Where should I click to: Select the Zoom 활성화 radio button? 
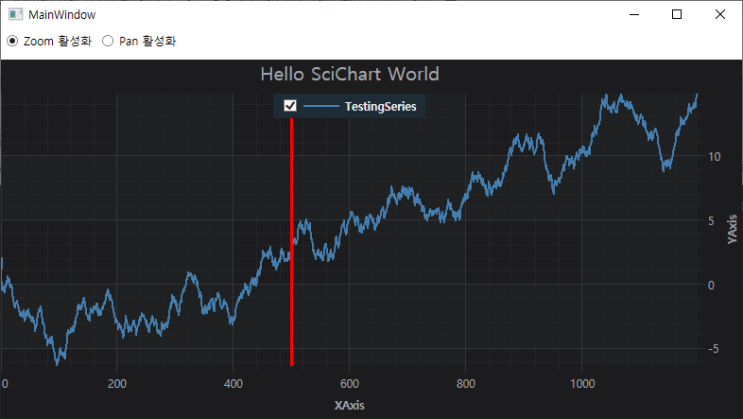tap(12, 41)
